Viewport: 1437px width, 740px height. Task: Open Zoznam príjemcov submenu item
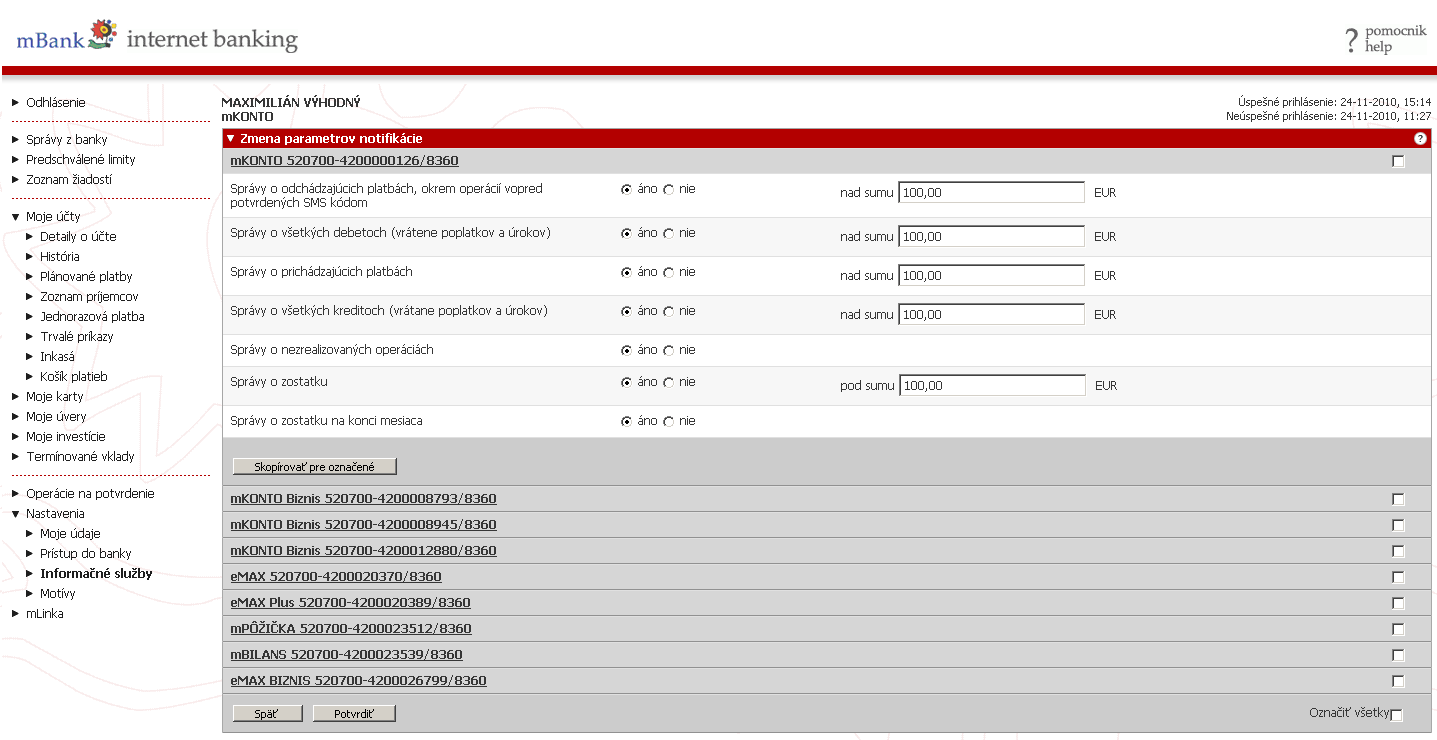89,296
